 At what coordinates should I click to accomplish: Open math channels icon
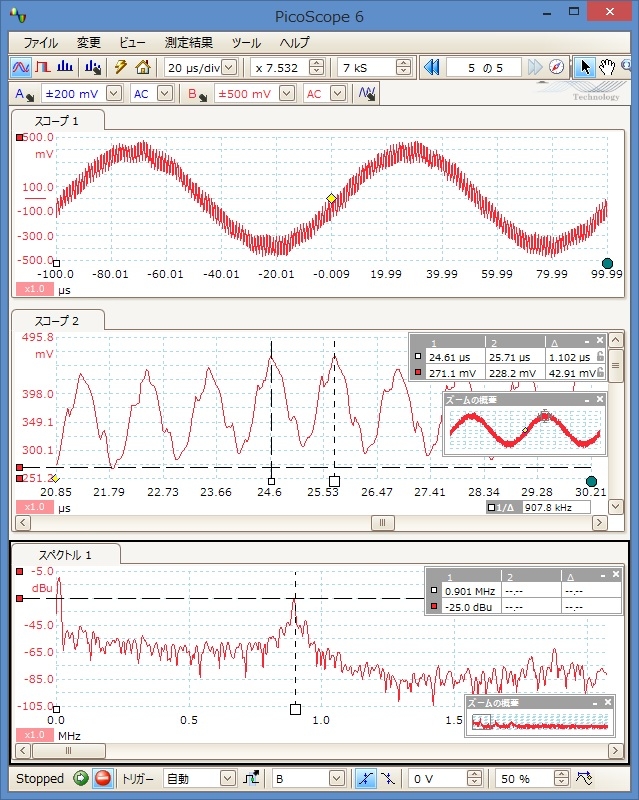(x=367, y=94)
